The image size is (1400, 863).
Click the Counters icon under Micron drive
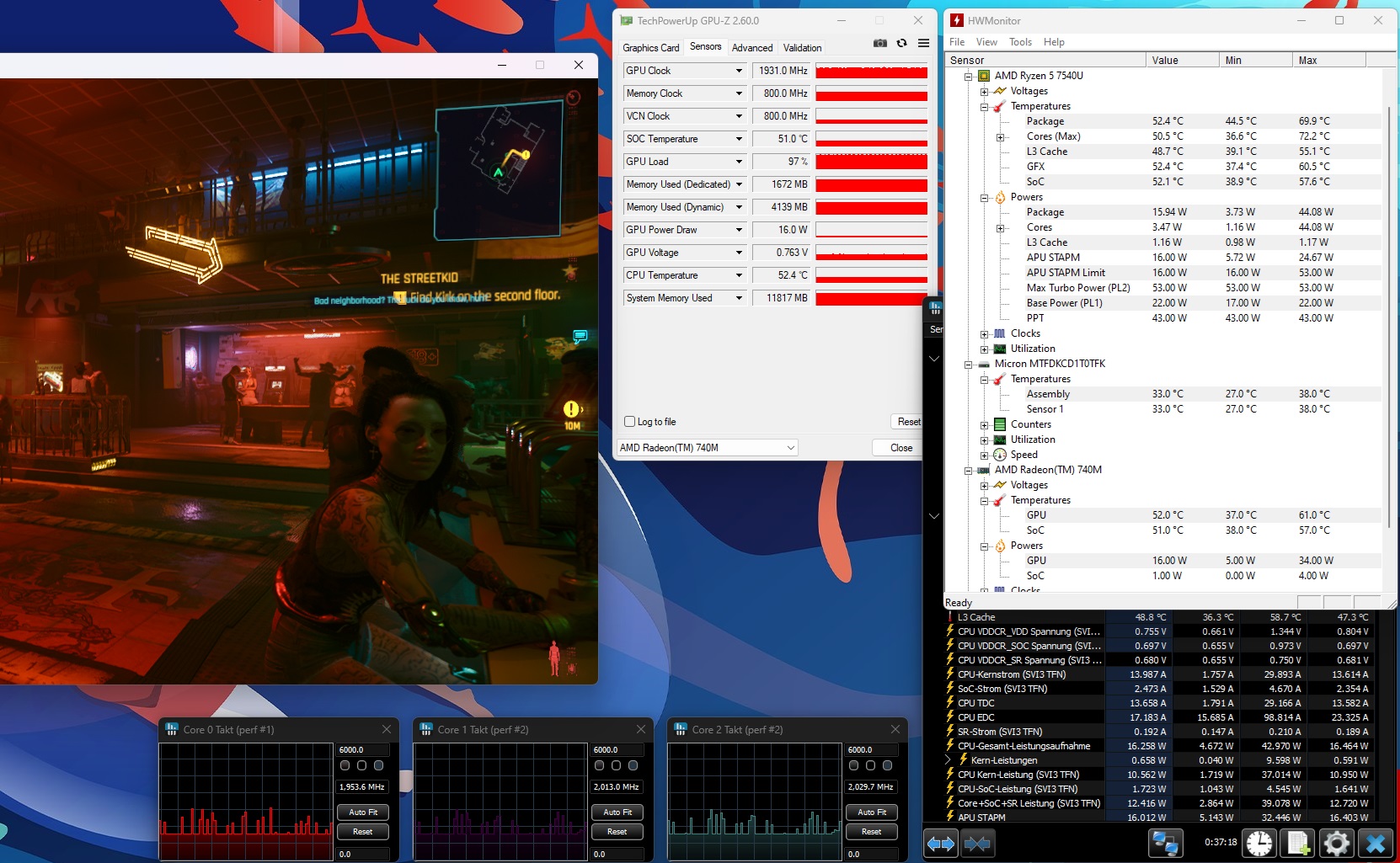click(1000, 424)
